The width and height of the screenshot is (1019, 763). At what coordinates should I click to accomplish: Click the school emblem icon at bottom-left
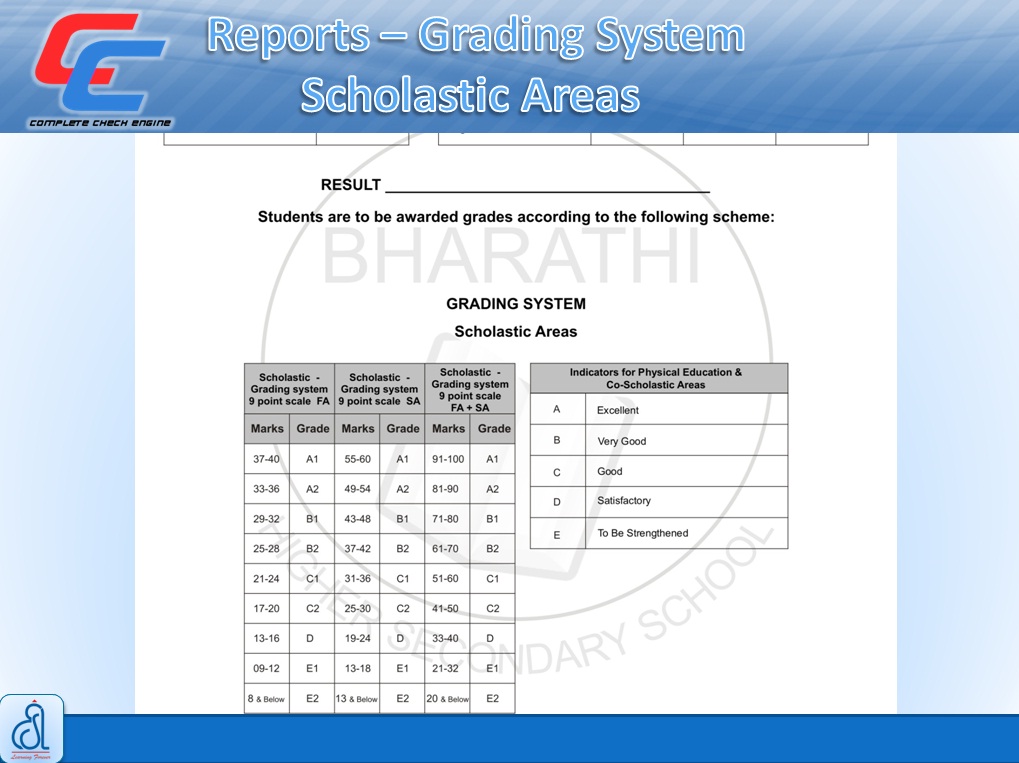32,728
